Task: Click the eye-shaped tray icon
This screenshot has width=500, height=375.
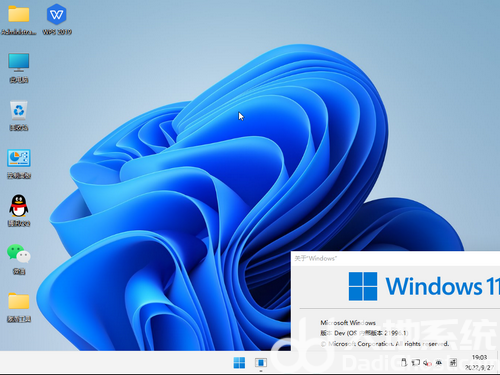Action: (x=439, y=363)
